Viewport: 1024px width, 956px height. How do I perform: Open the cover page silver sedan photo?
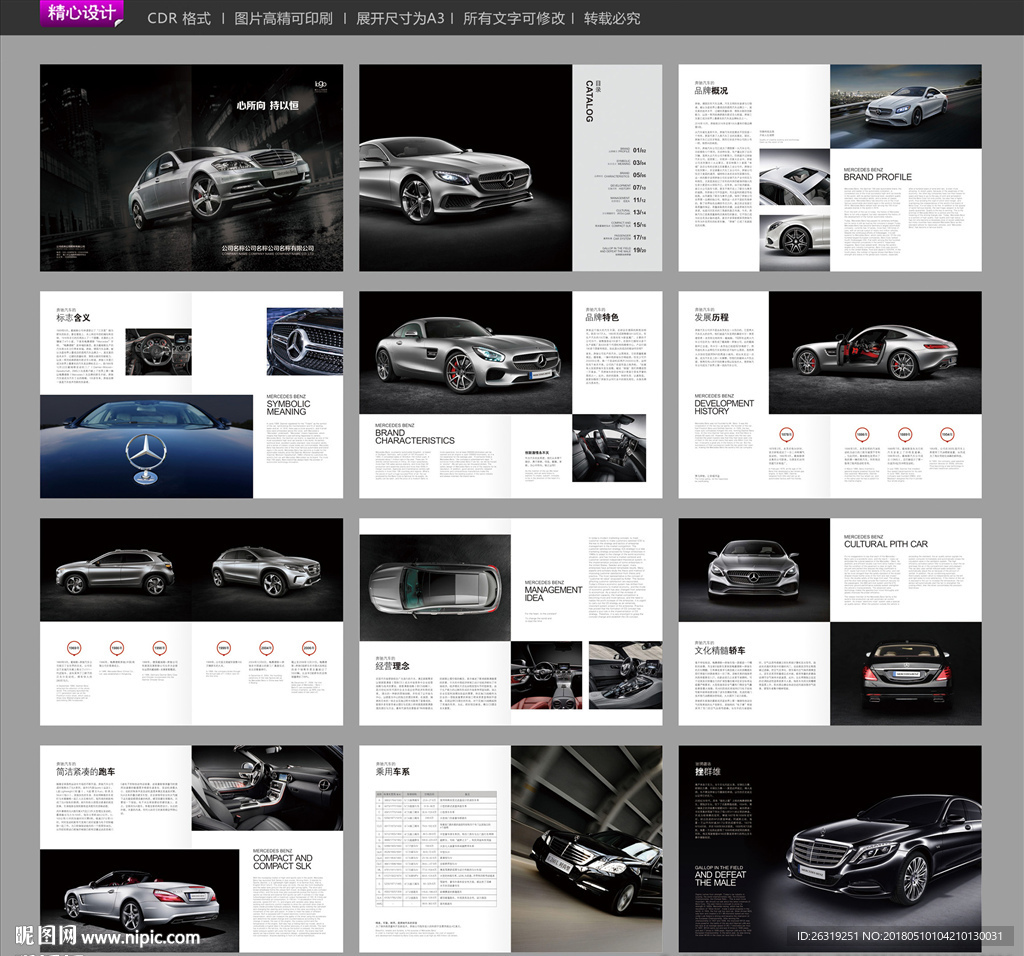click(x=219, y=186)
